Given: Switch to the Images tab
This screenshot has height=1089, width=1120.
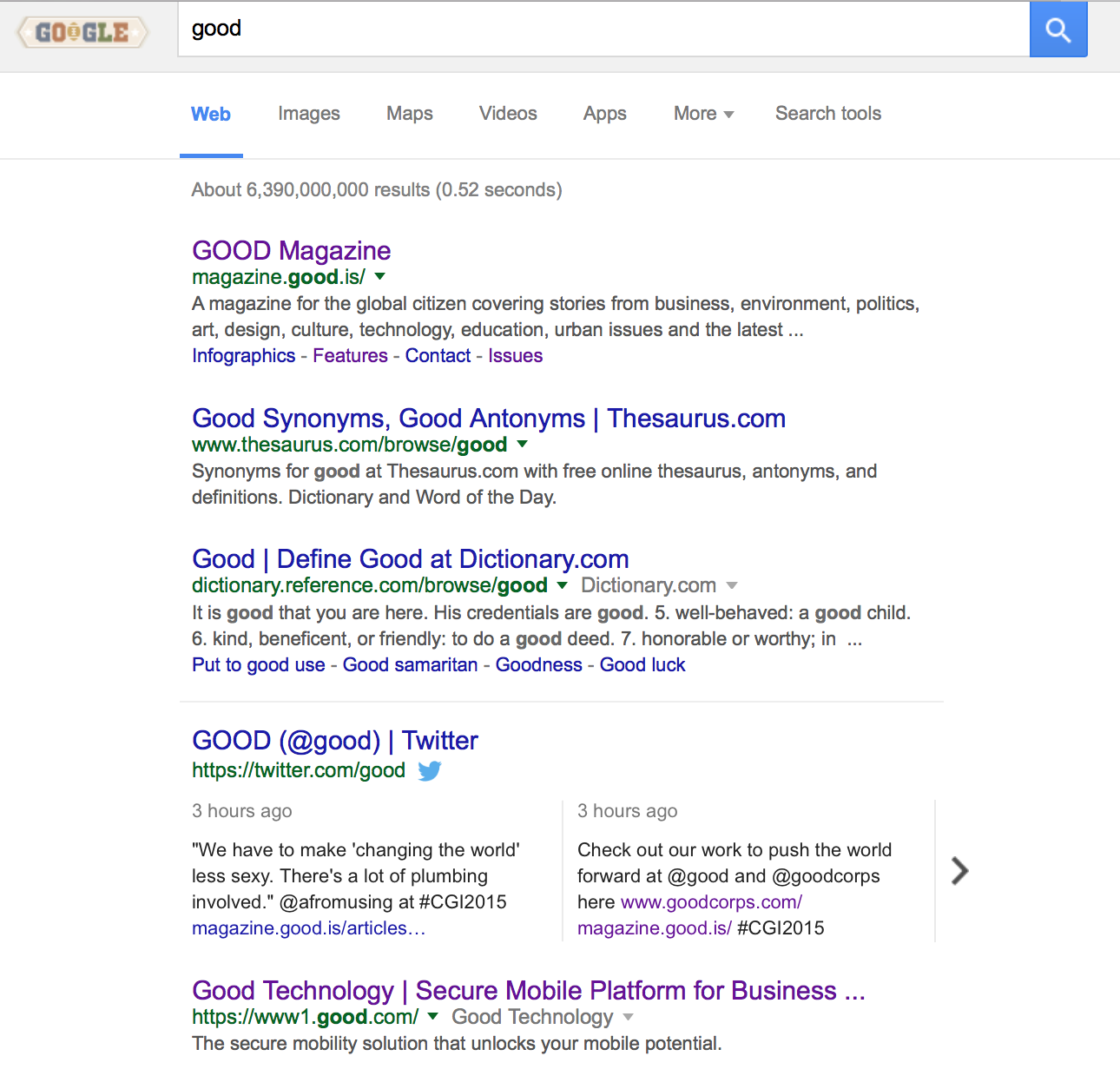Looking at the screenshot, I should coord(308,114).
